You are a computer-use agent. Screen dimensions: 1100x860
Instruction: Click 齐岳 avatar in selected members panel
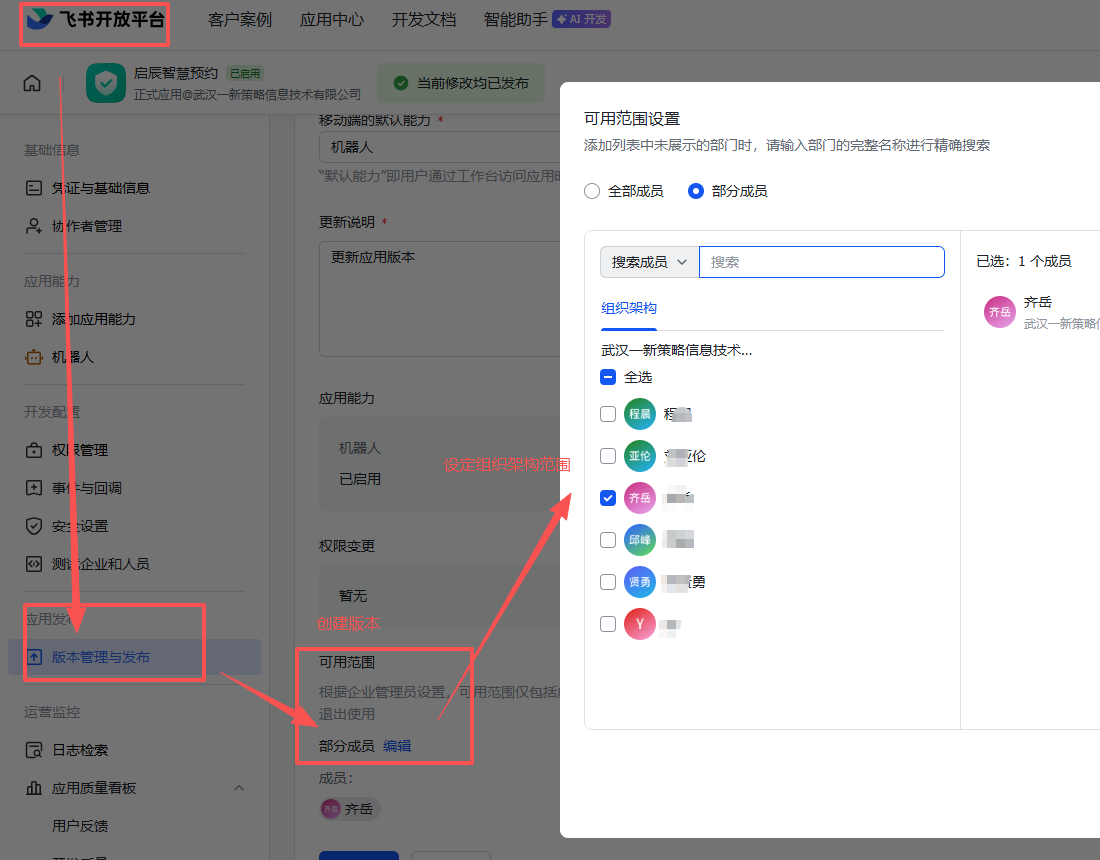pos(1000,312)
